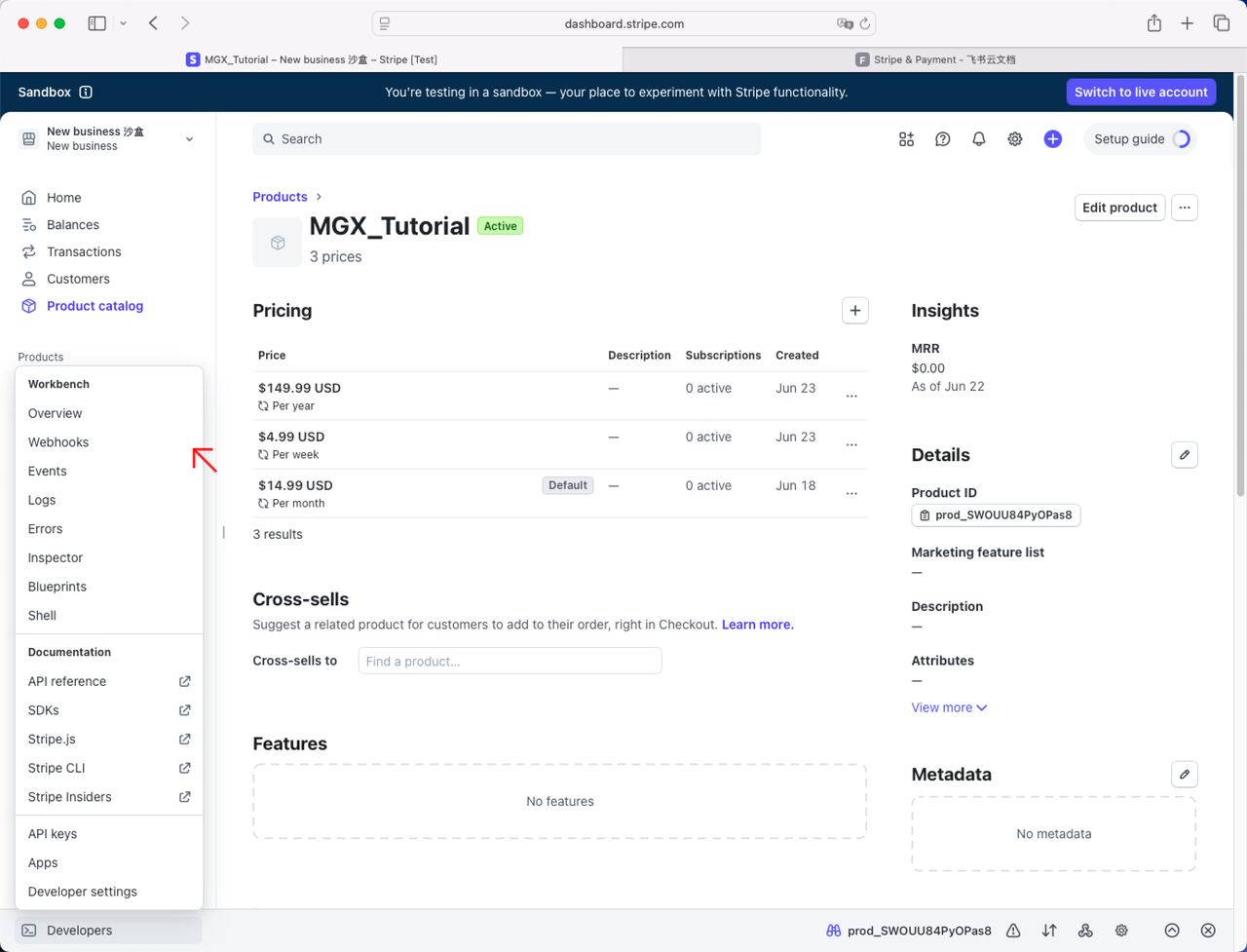1247x952 pixels.
Task: Open Apps from Developers menu
Action: click(109, 863)
